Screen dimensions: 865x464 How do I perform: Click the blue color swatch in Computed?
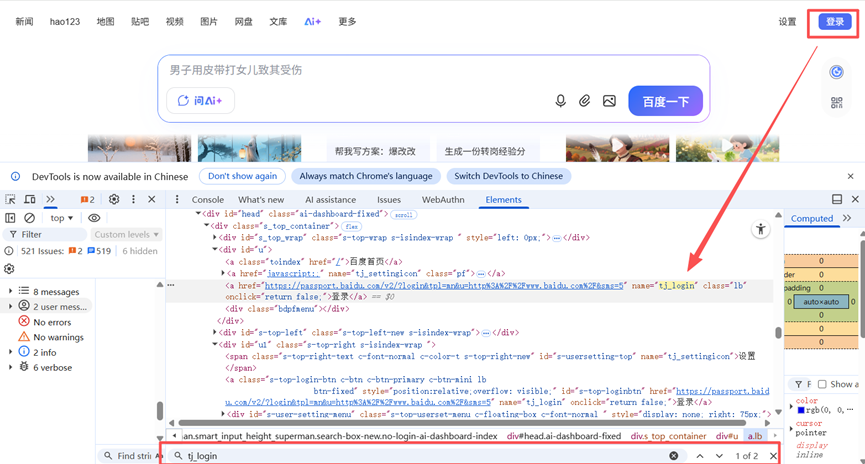(x=801, y=410)
